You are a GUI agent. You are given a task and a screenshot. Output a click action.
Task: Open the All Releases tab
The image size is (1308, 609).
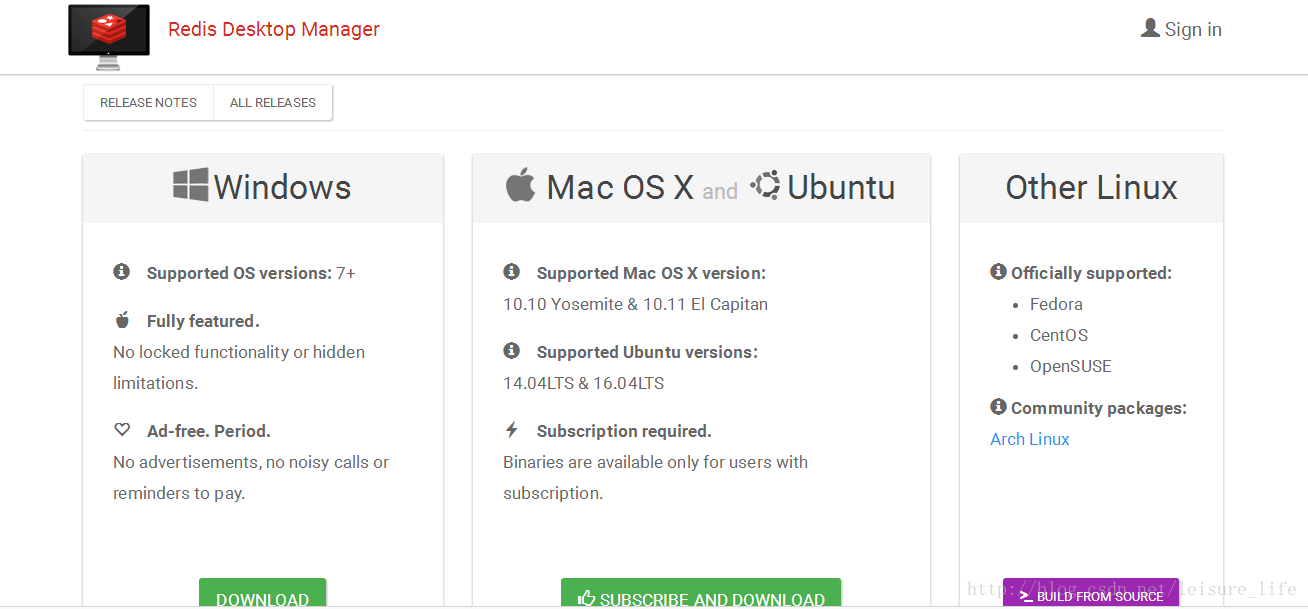pos(273,102)
